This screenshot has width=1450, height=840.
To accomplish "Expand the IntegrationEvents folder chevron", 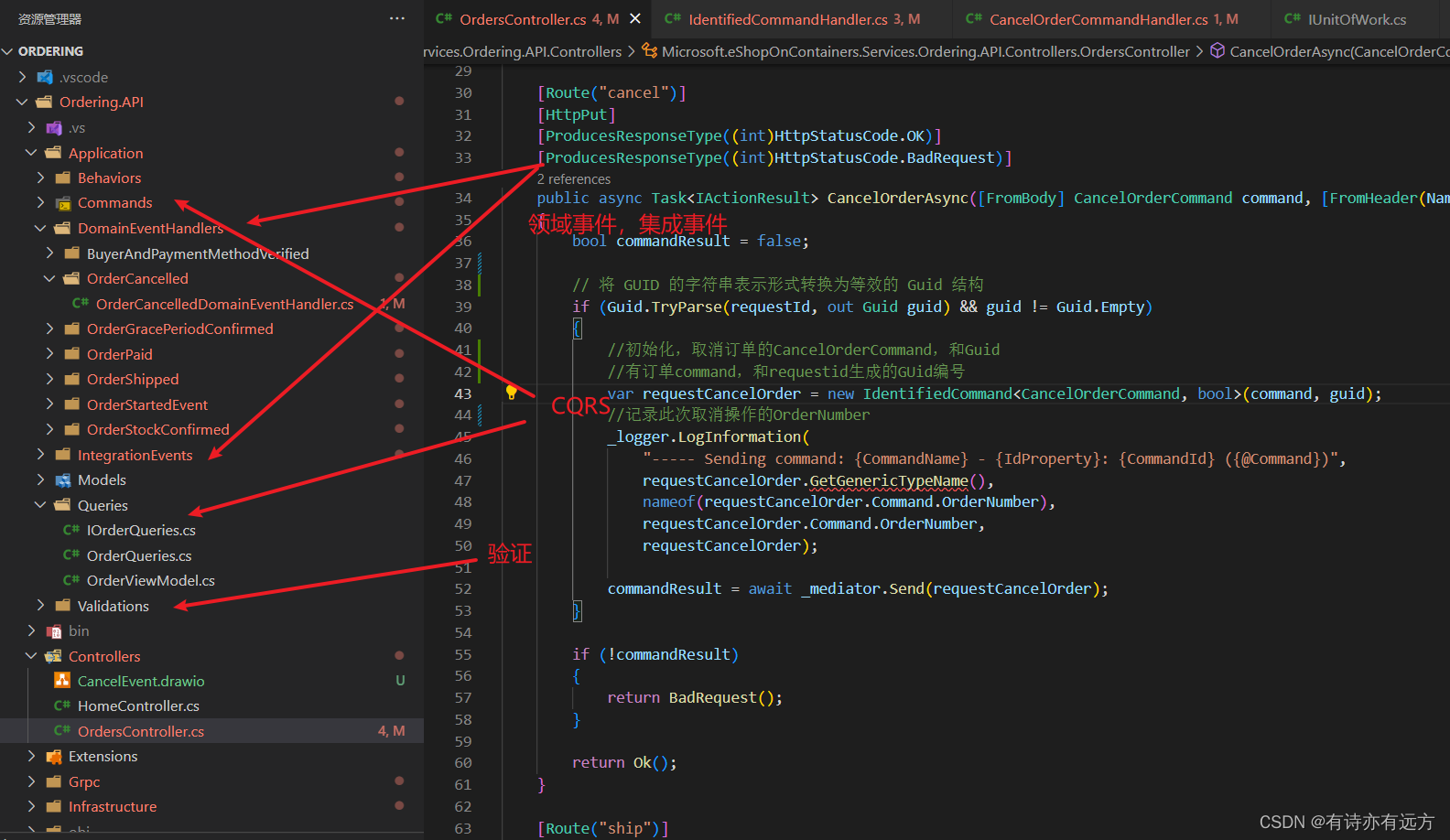I will pos(41,455).
